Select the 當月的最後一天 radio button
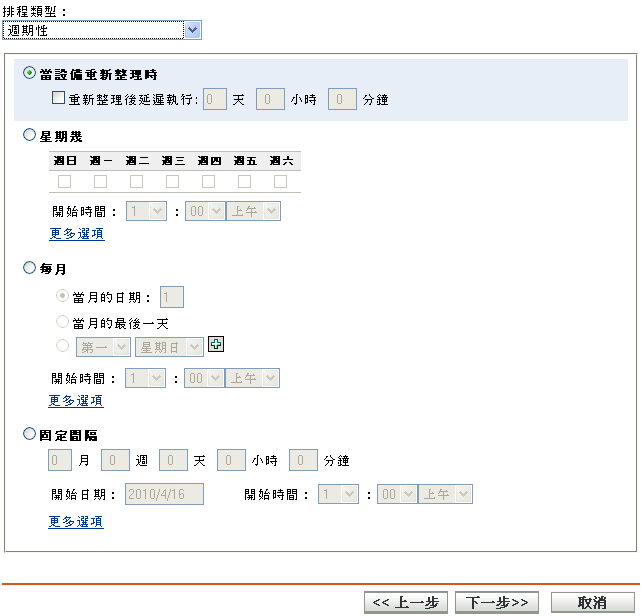Image resolution: width=642 pixels, height=616 pixels. [62, 322]
